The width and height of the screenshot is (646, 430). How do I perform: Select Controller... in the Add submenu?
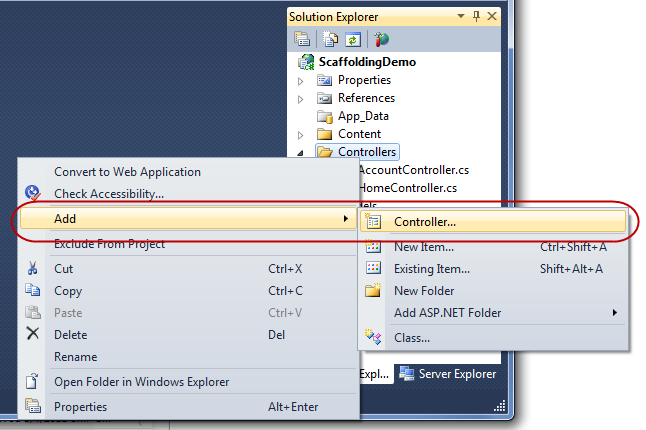(493, 222)
